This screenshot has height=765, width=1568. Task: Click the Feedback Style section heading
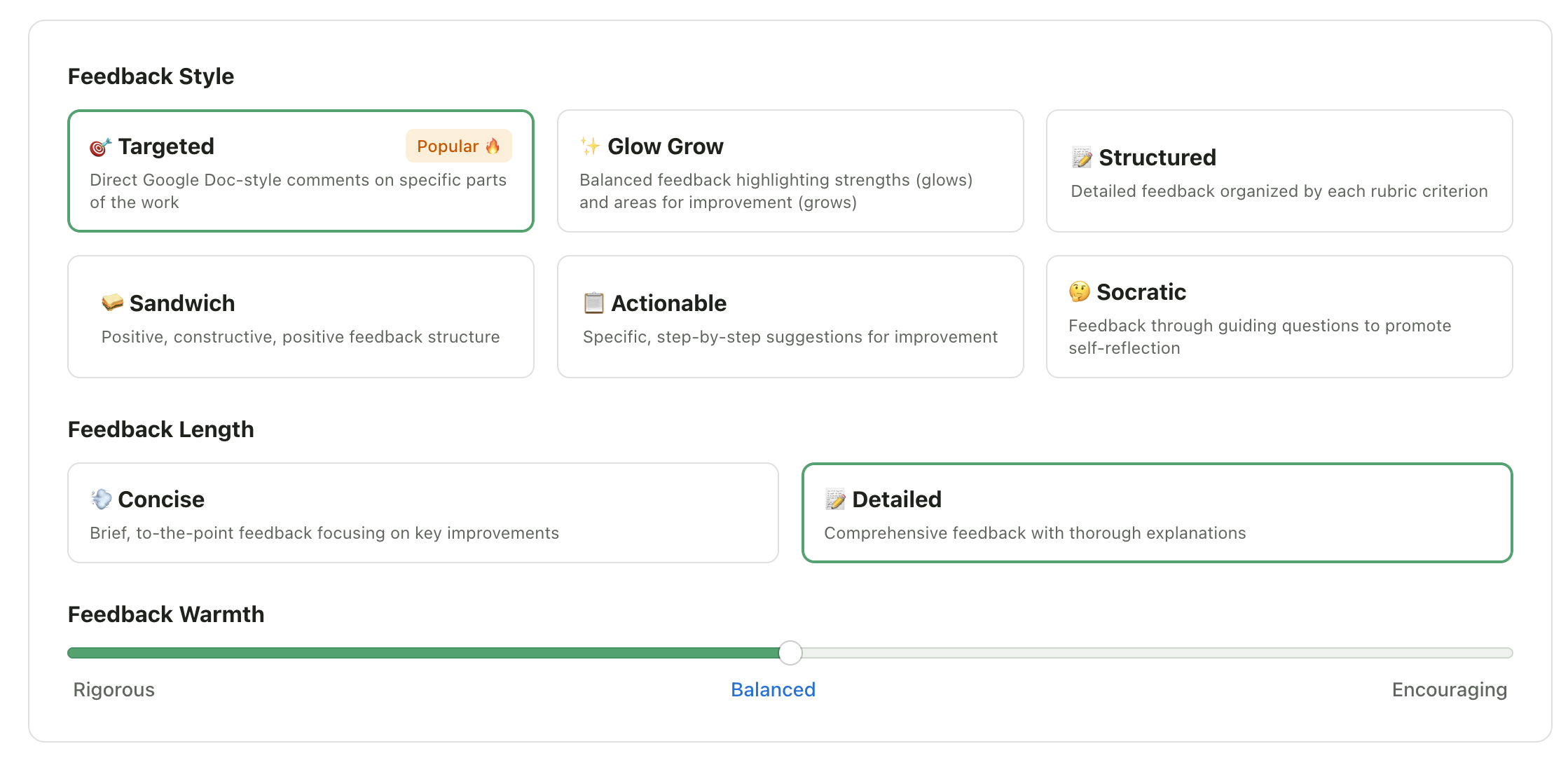[151, 76]
